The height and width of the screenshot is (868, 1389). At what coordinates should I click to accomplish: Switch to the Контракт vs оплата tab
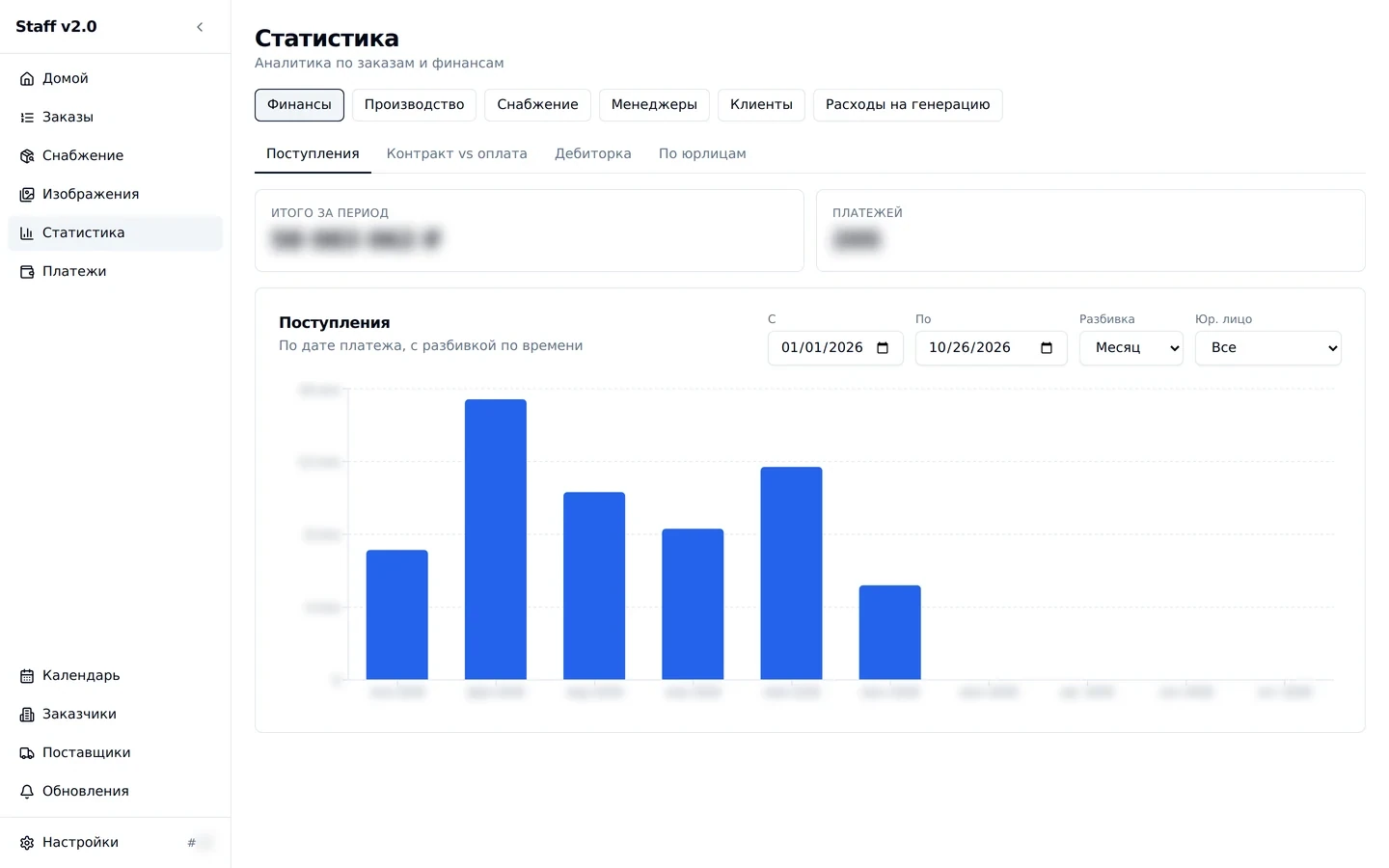point(457,154)
